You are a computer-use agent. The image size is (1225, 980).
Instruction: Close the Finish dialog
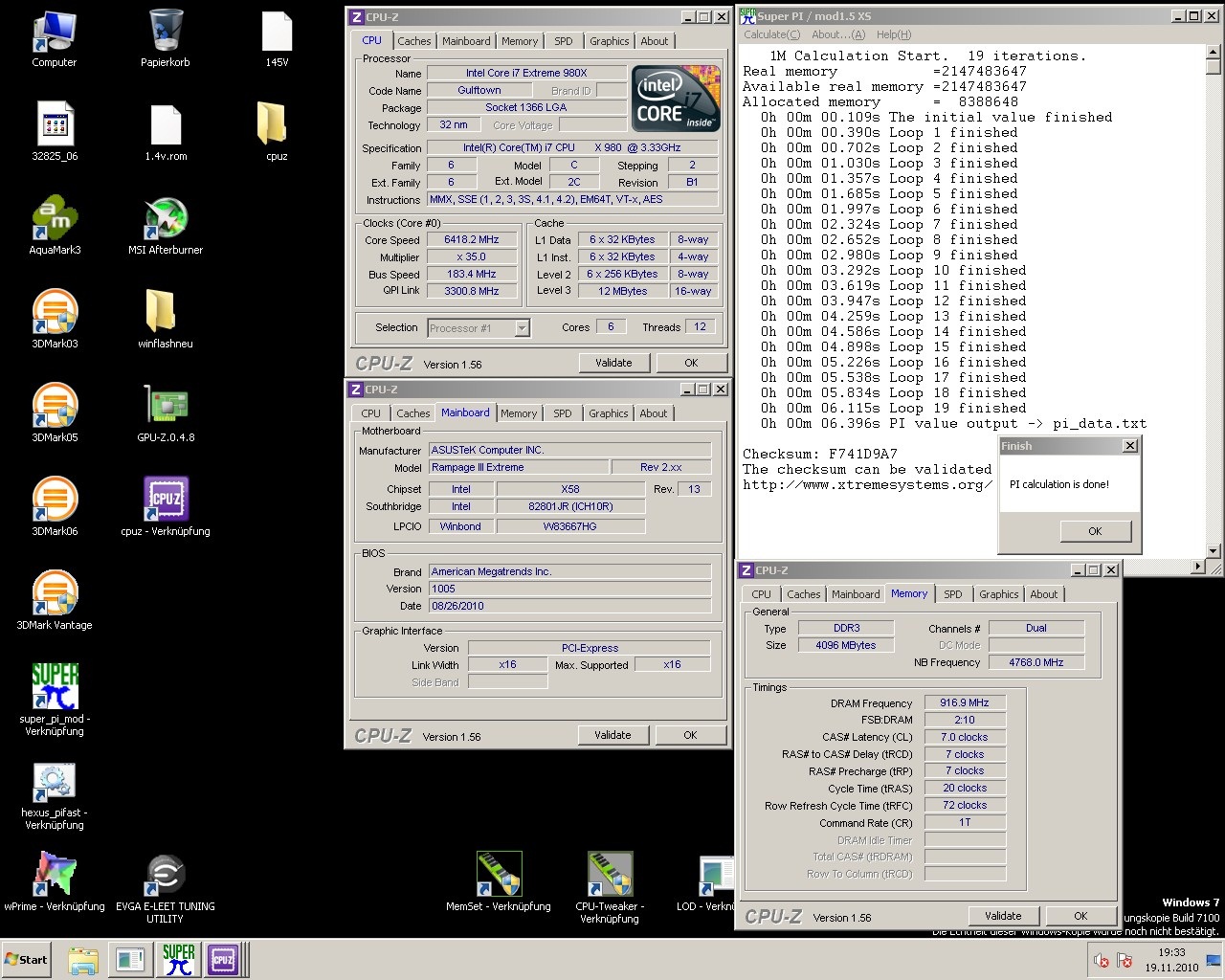click(x=1130, y=446)
